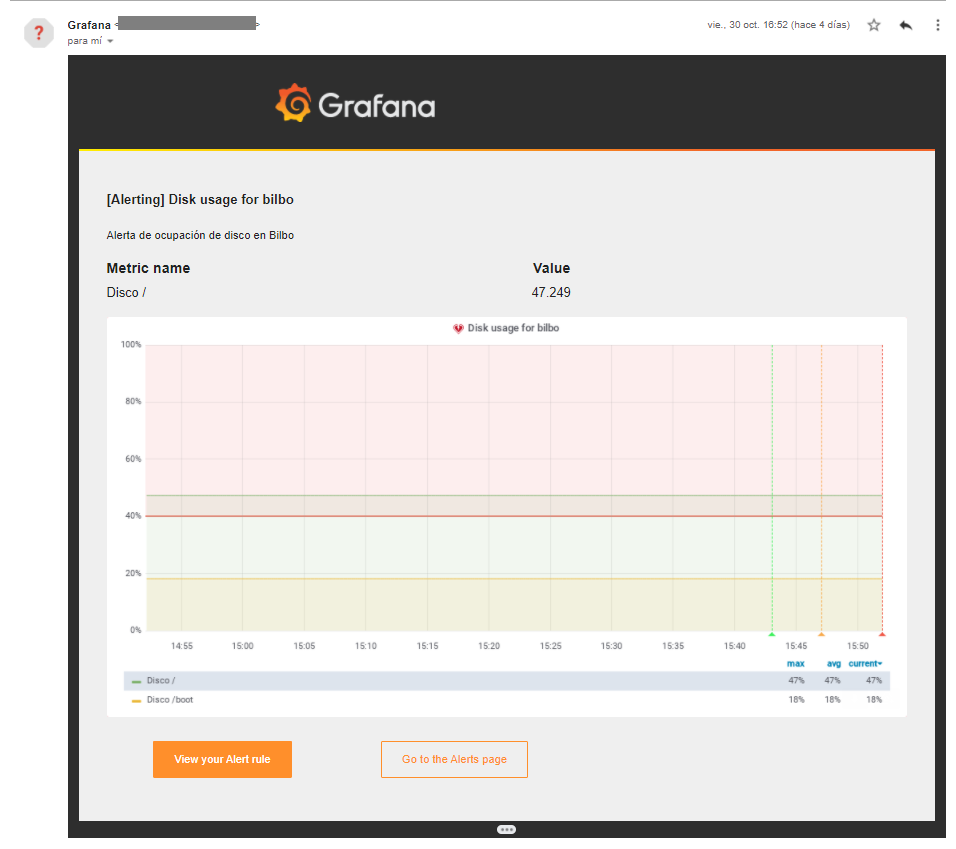Show trimmed content ellipsis at email bottom
956x849 pixels.
(x=506, y=829)
